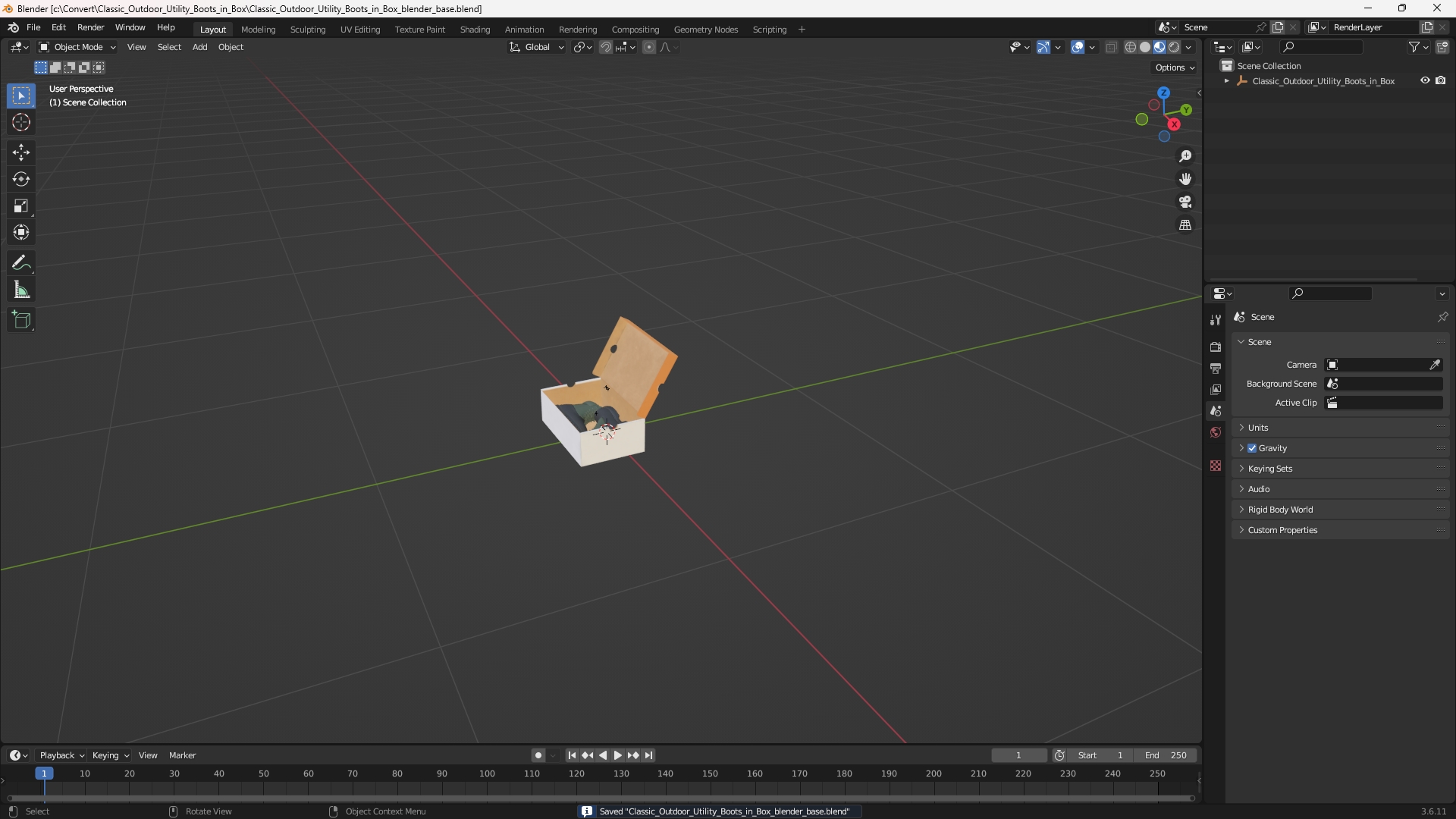This screenshot has height=819, width=1456.
Task: Switch to the UV Editing workspace tab
Action: pos(360,30)
